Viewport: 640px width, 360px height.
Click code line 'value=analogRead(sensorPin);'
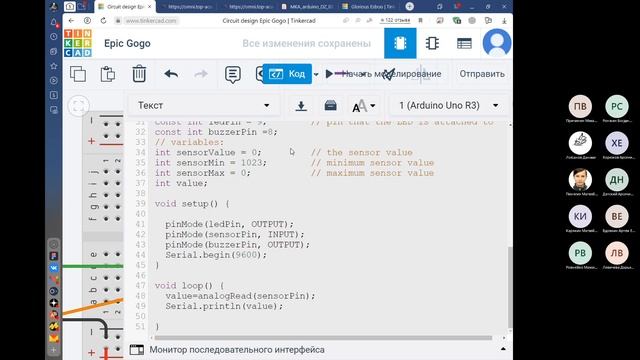(x=240, y=296)
